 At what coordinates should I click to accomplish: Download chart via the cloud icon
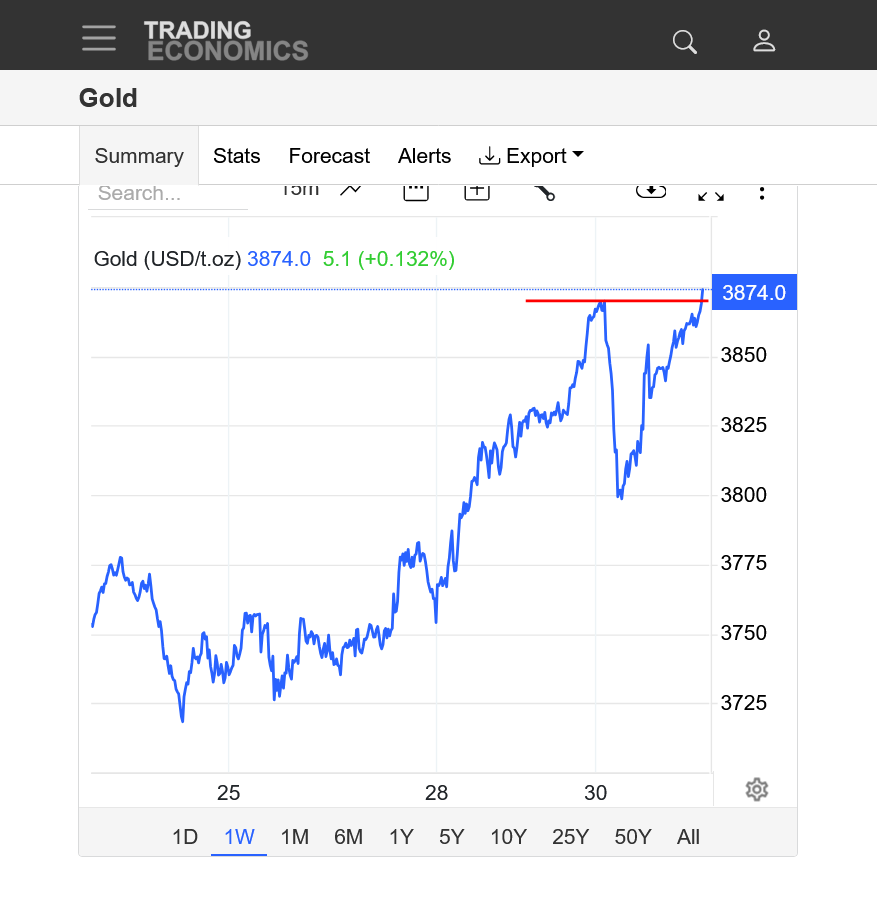[x=651, y=191]
